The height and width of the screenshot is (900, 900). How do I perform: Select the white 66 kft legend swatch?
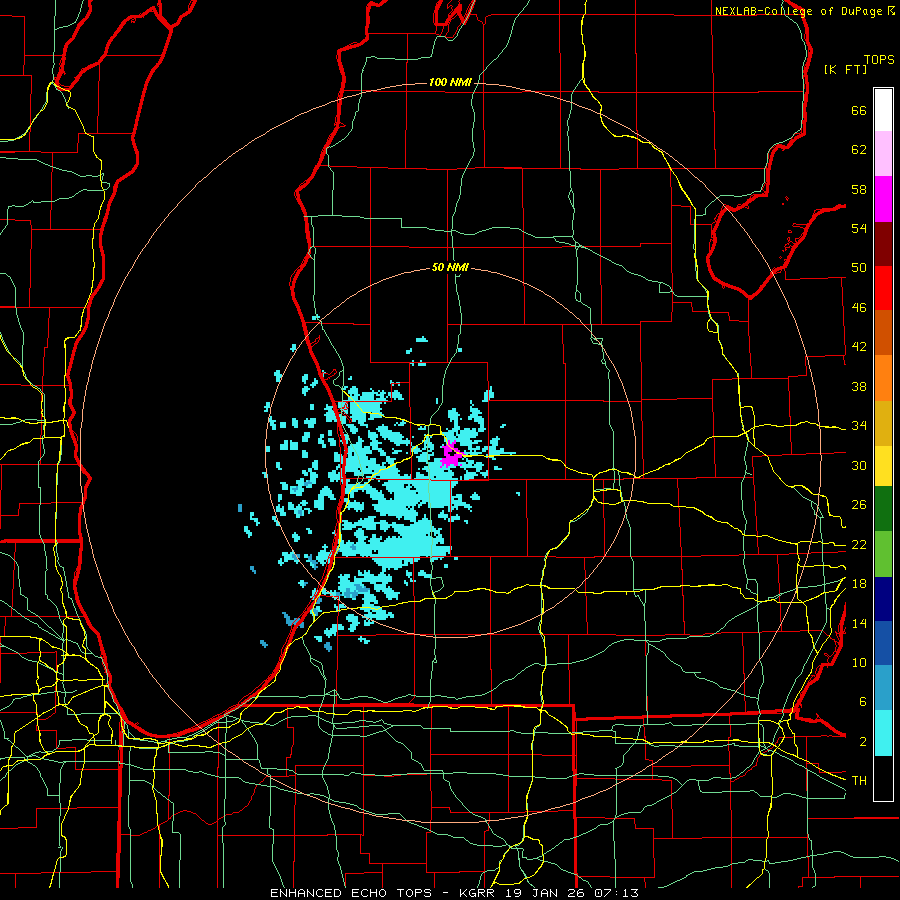coord(883,110)
